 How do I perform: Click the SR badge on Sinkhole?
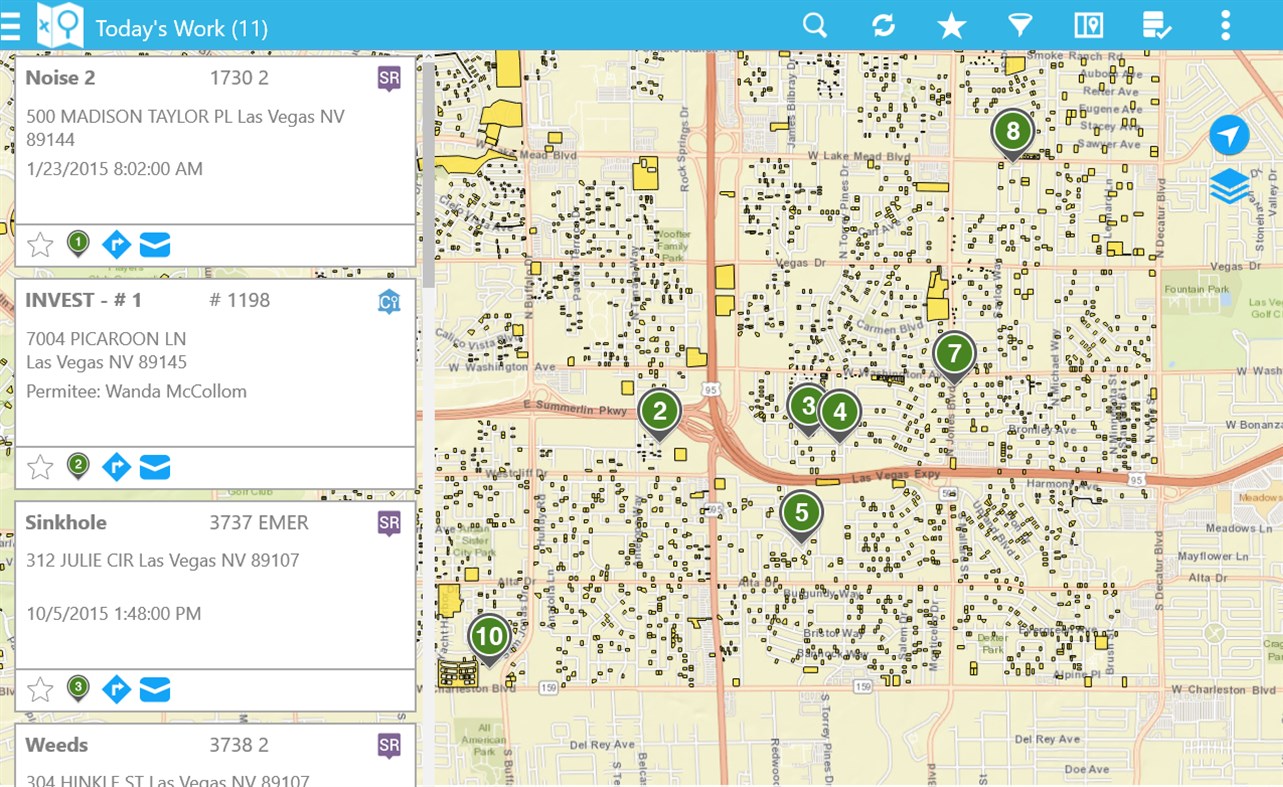pos(389,523)
